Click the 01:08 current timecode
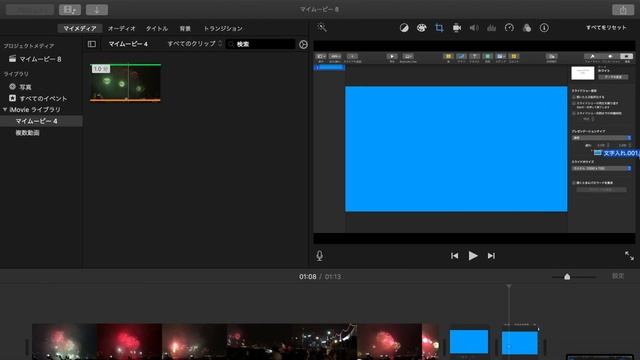Viewport: 640px width, 360px height. [x=307, y=277]
